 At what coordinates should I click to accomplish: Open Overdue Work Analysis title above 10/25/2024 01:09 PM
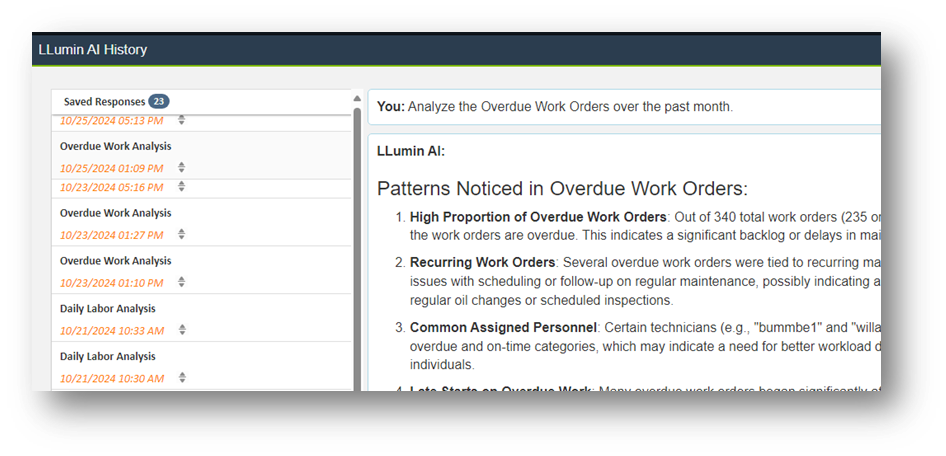pyautogui.click(x=115, y=146)
